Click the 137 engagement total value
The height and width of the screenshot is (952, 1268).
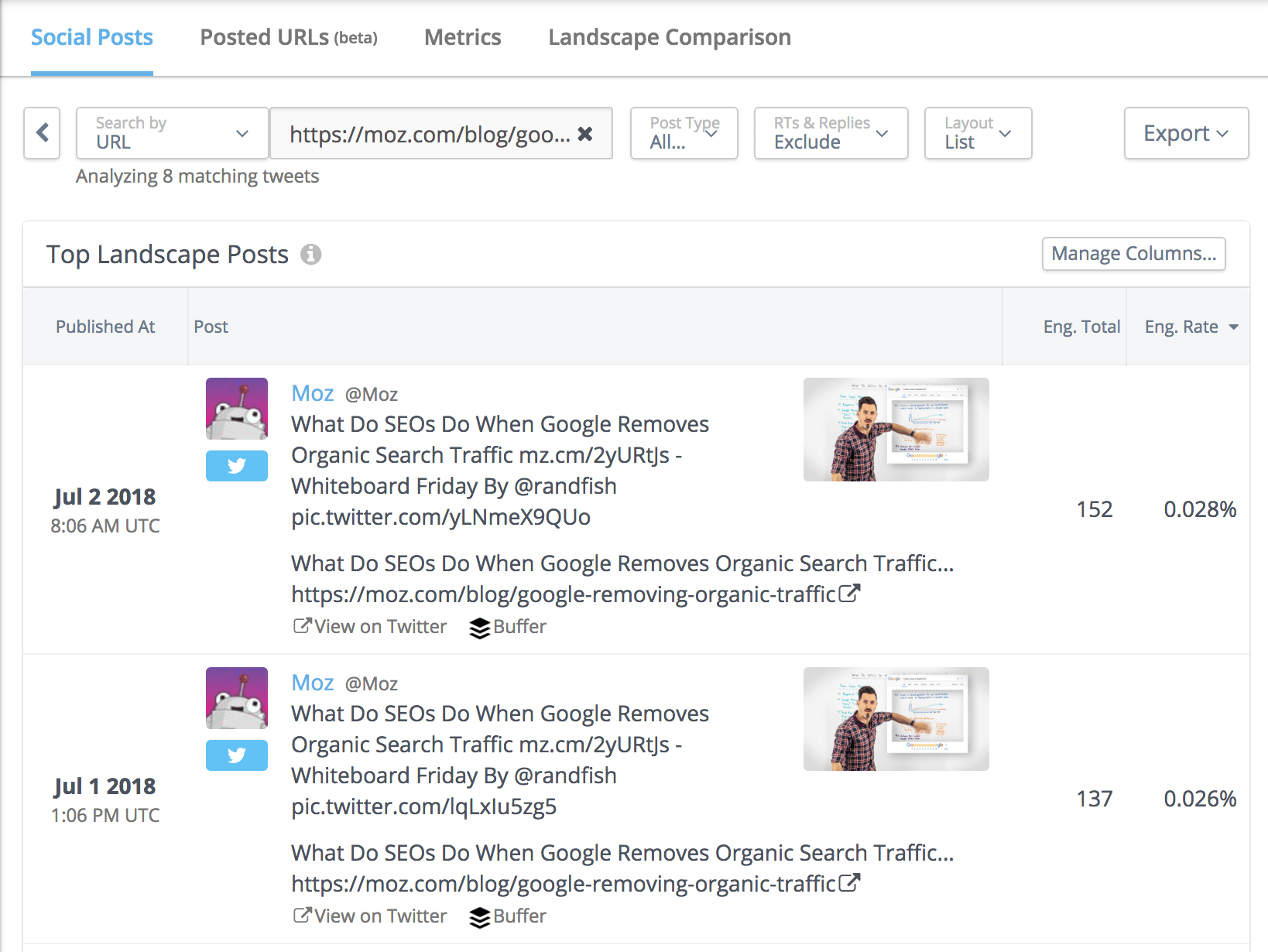(x=1095, y=799)
